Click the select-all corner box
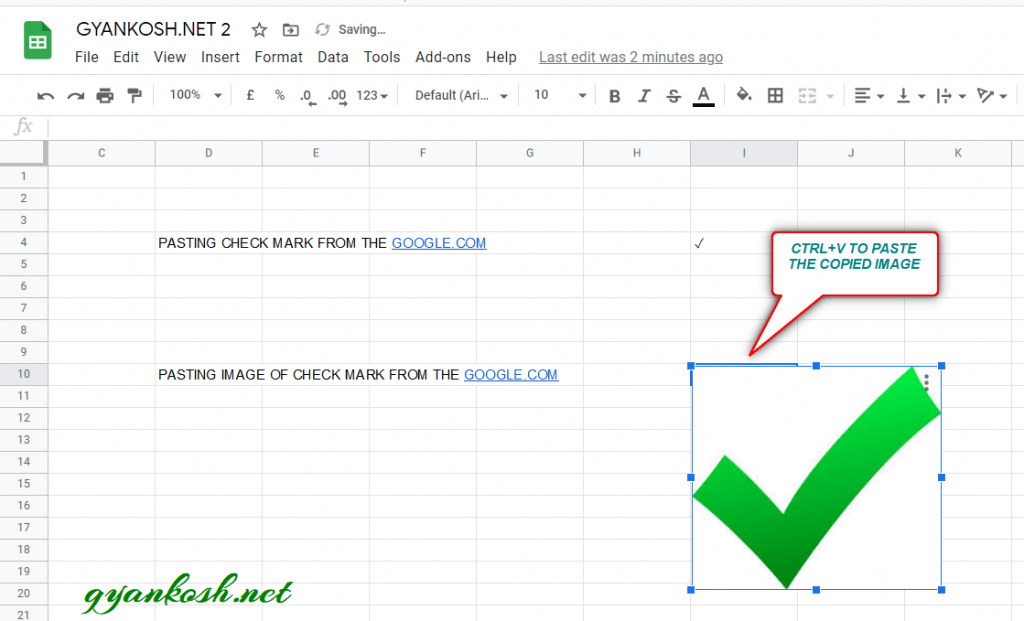 [24, 153]
